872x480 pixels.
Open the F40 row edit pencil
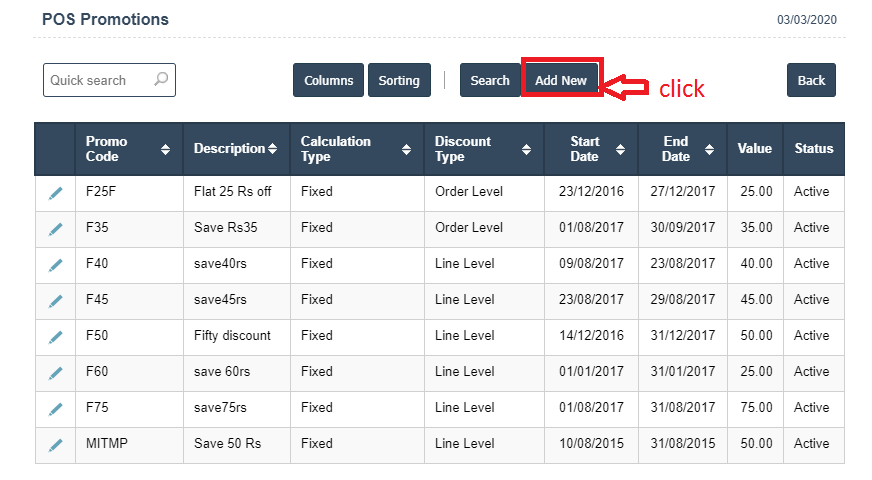click(55, 265)
